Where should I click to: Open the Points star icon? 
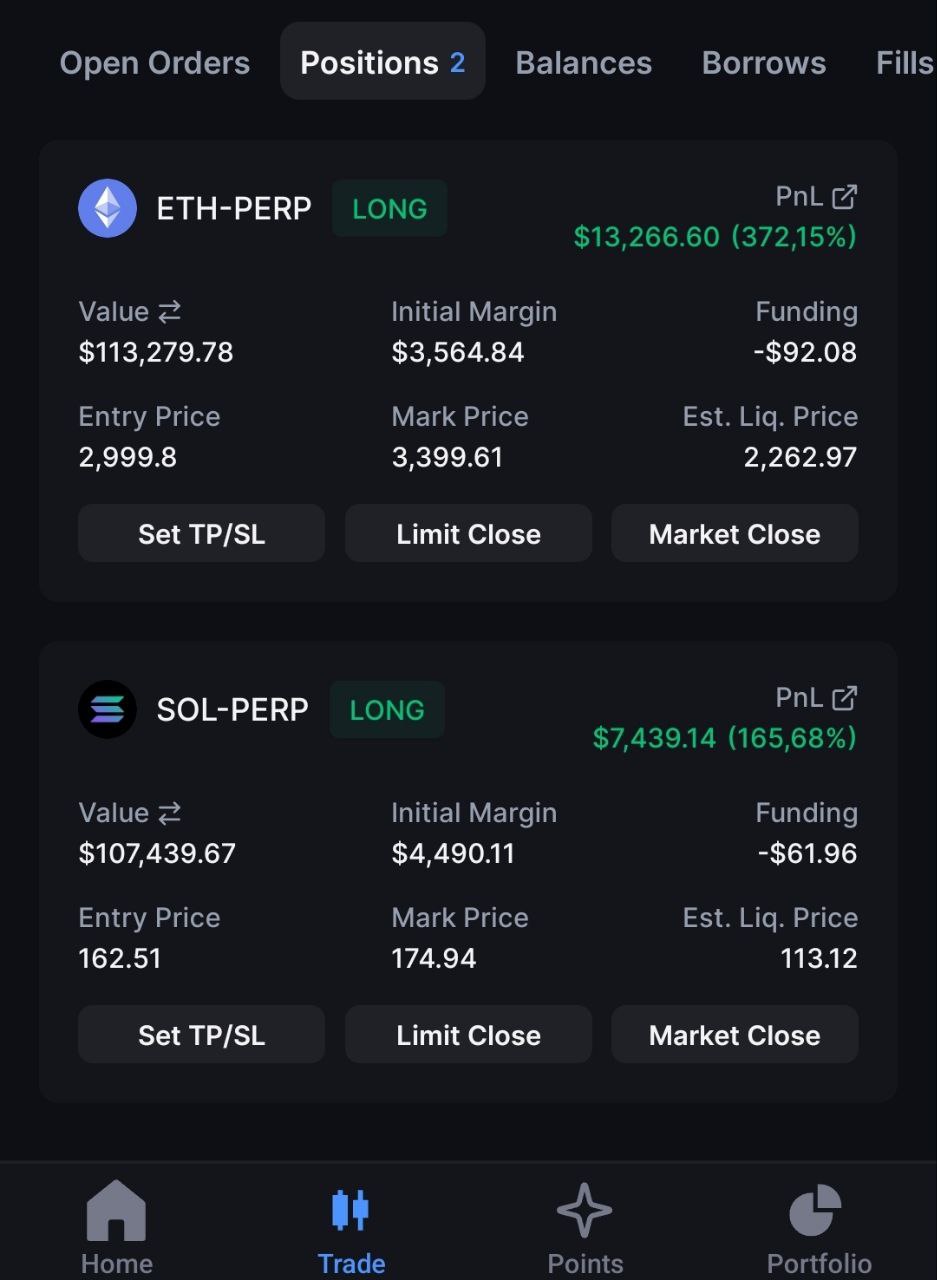coord(585,1210)
